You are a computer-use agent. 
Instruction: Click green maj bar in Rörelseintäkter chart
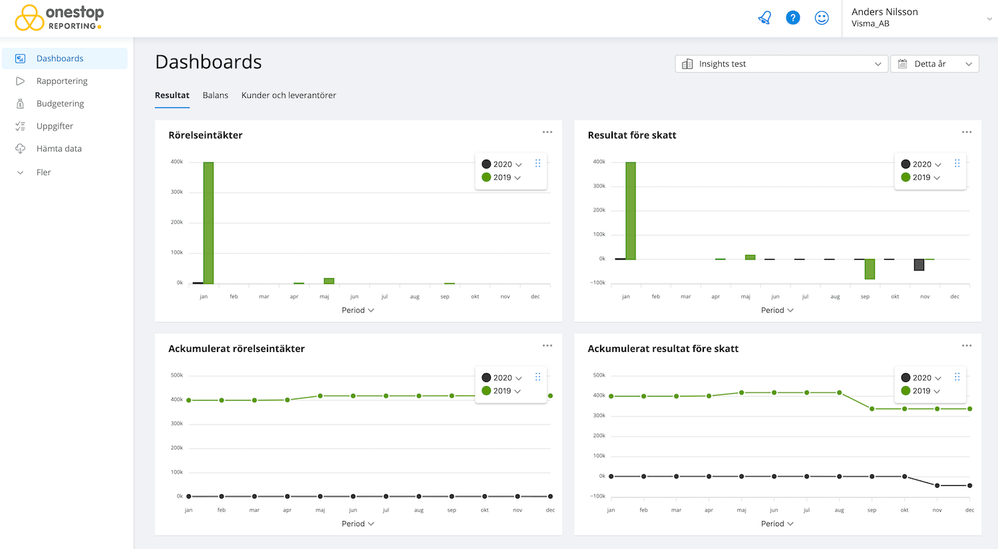coord(329,281)
